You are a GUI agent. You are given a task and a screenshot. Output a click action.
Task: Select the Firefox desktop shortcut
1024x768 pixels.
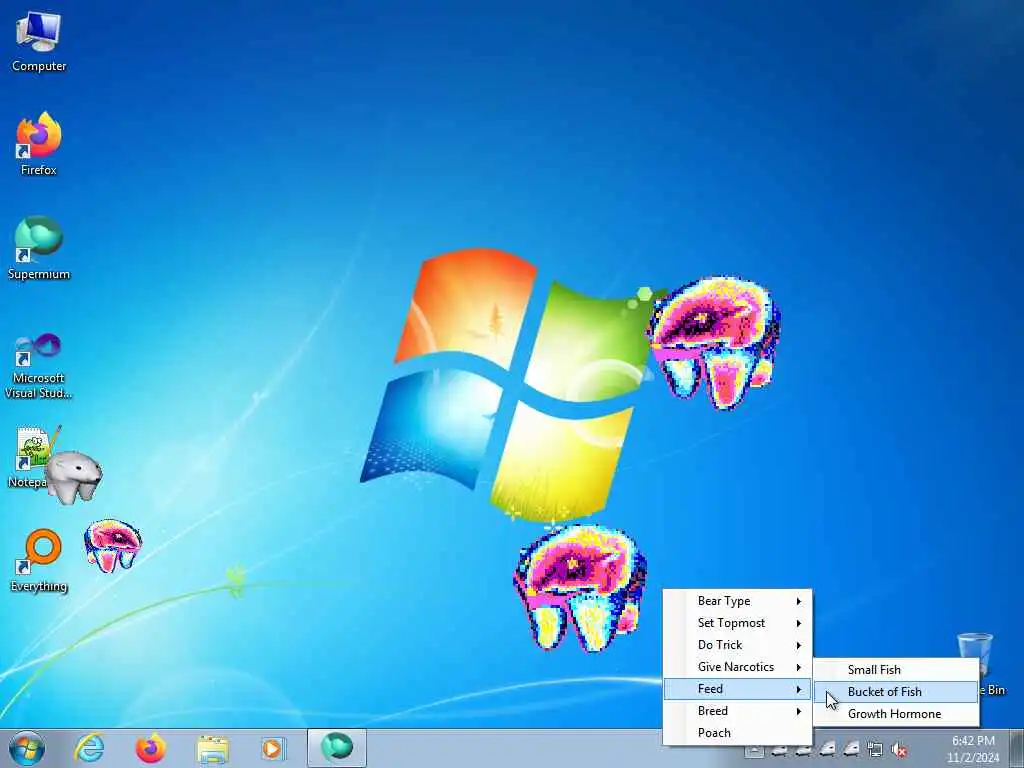point(39,144)
